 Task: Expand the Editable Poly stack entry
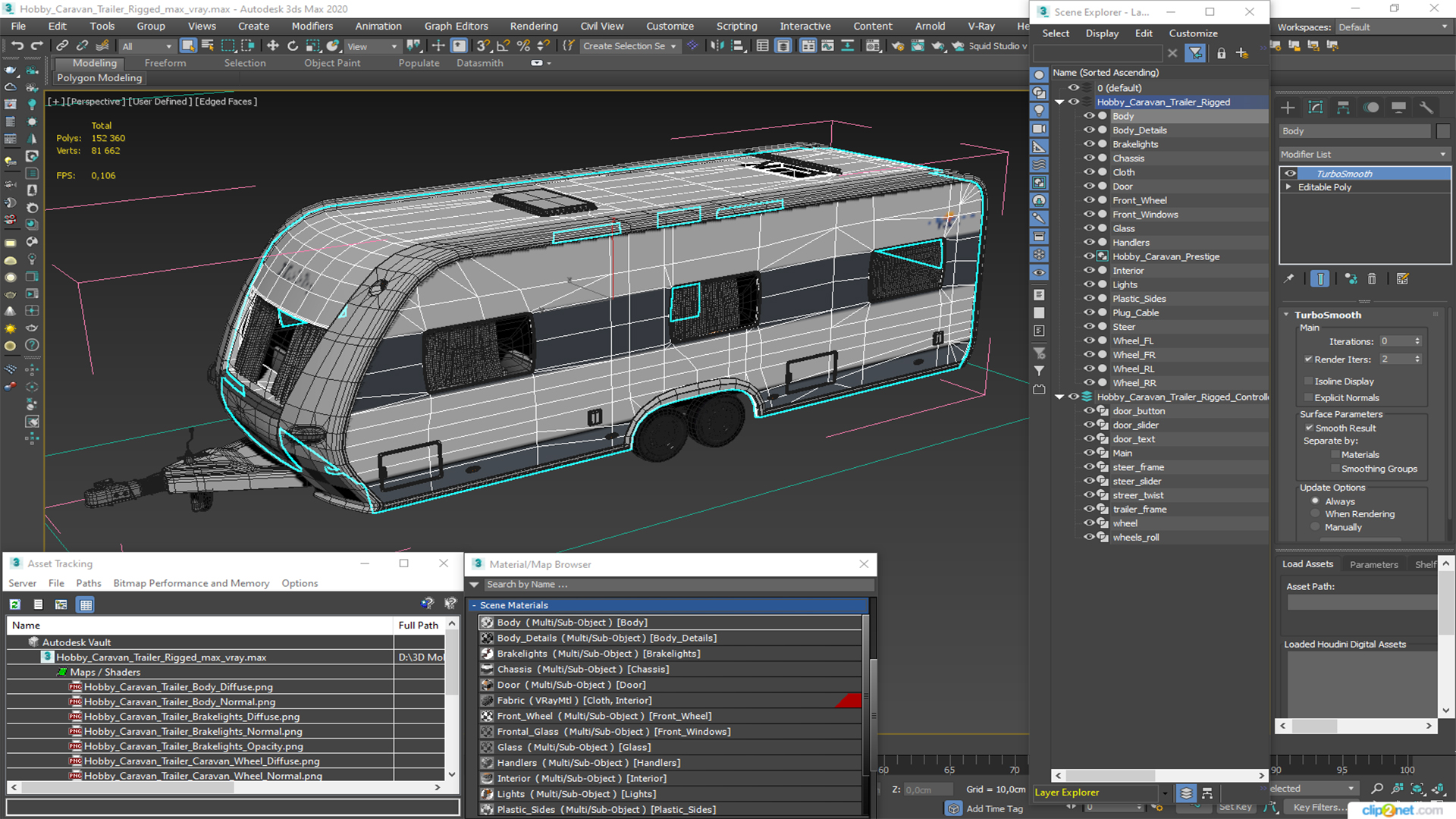tap(1288, 187)
